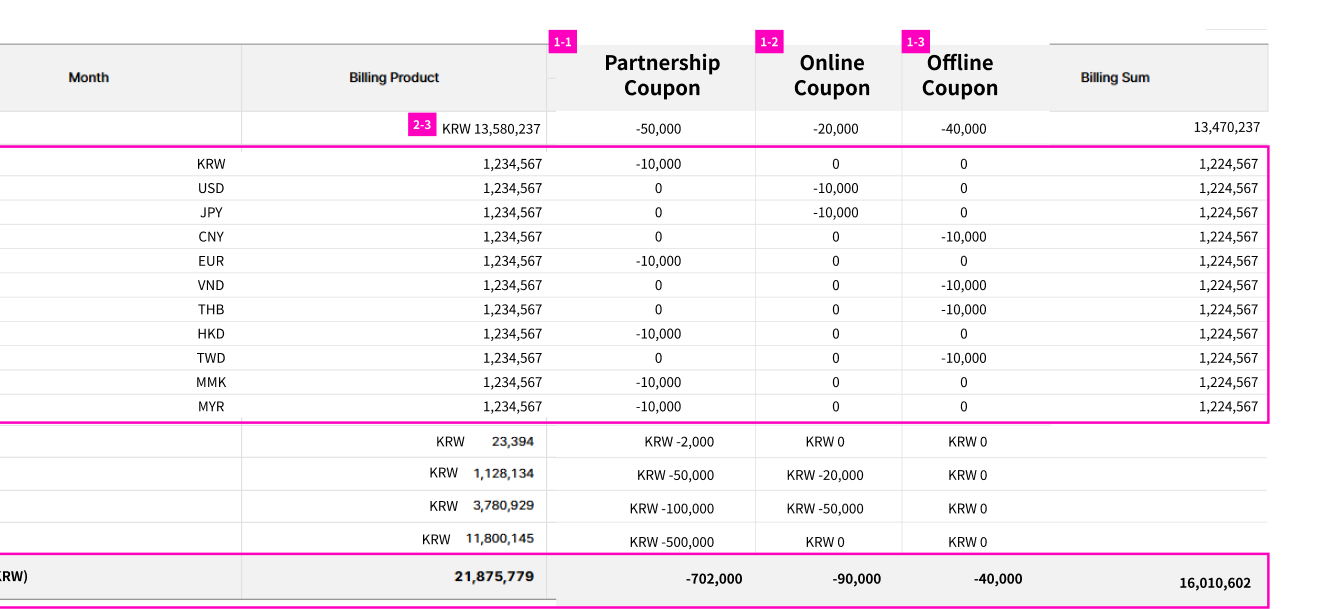Click the 21,875,779 total billing product value

[x=494, y=577]
